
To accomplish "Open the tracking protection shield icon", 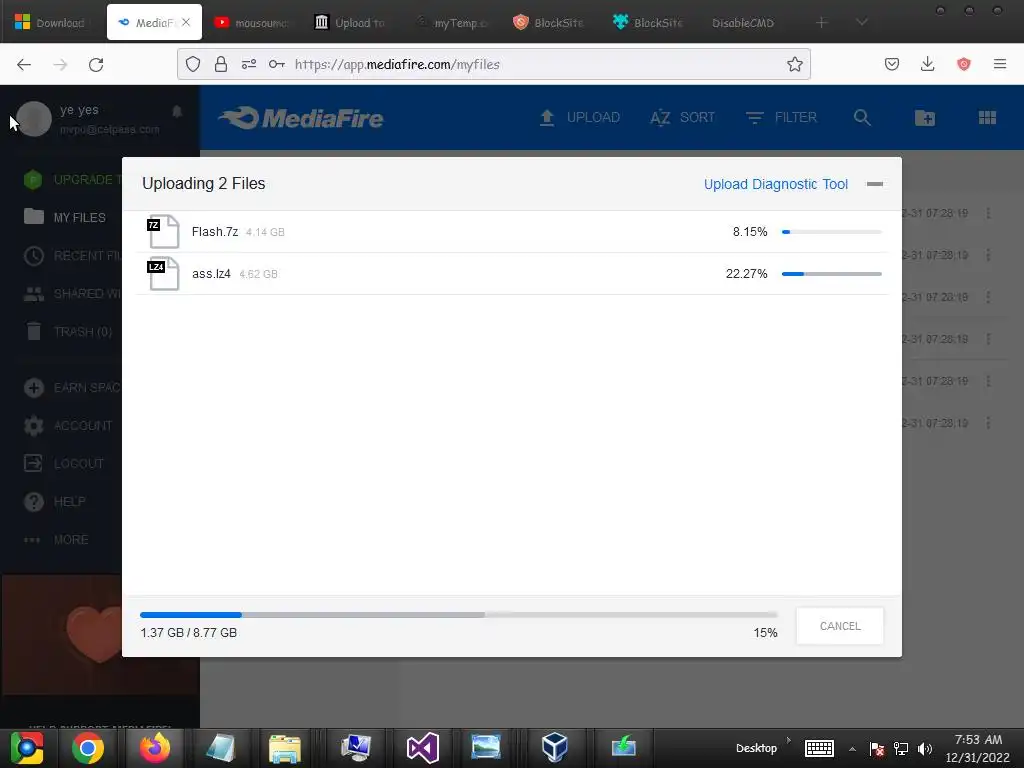I will 193,64.
